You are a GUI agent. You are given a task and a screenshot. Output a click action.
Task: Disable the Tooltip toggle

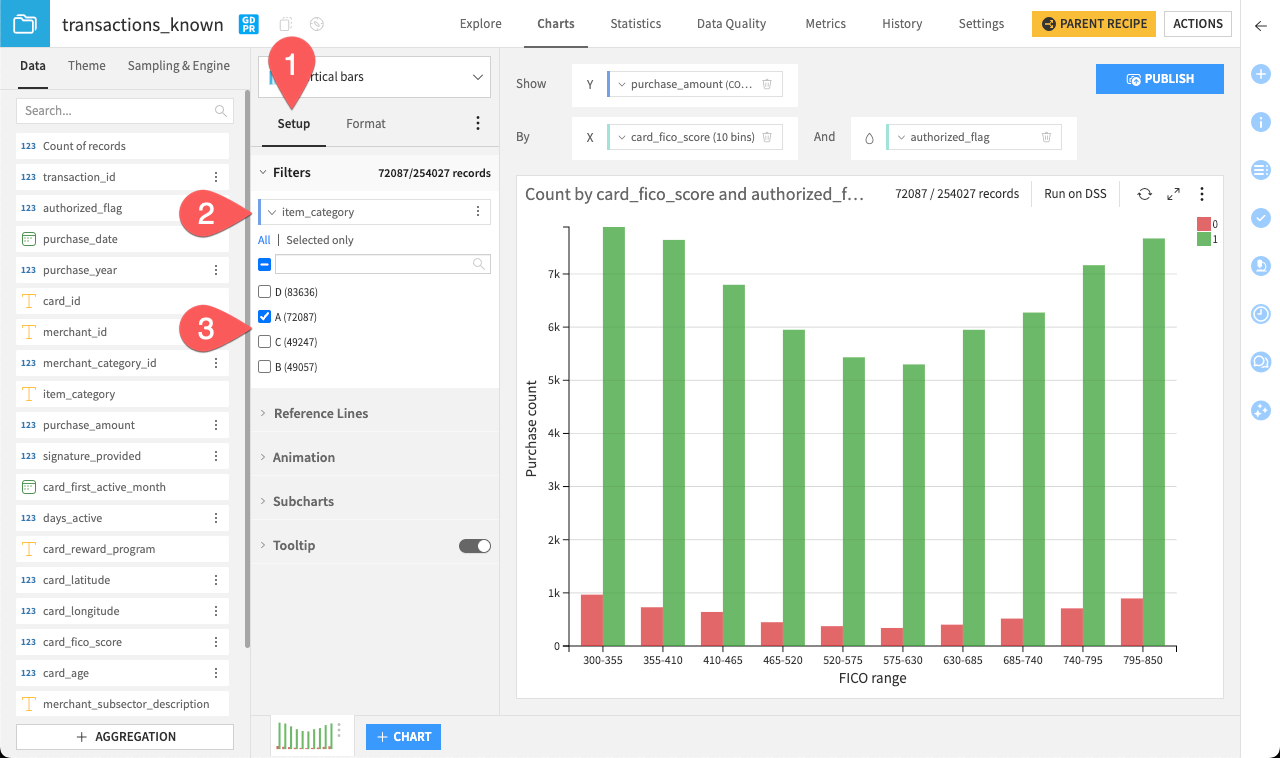[x=474, y=545]
